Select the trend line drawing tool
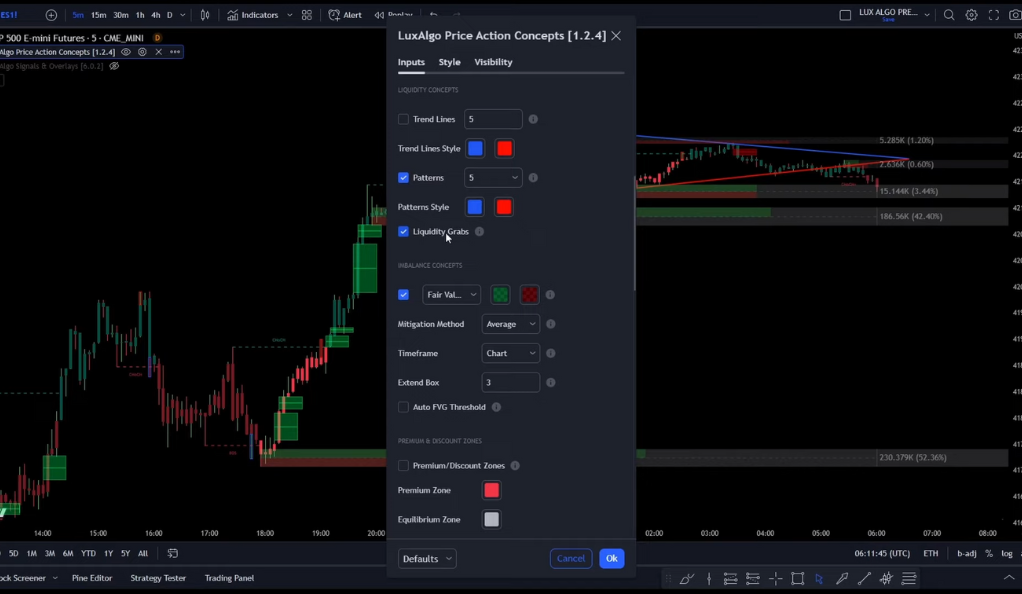1022x594 pixels. pos(864,578)
